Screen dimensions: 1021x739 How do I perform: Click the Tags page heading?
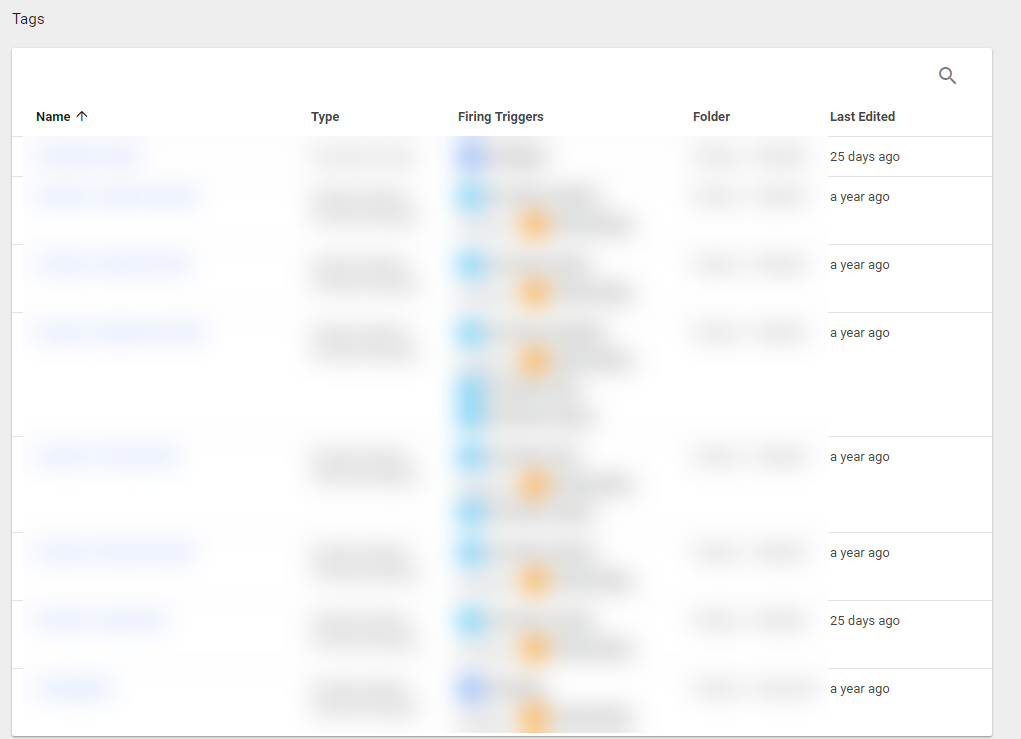[x=28, y=19]
